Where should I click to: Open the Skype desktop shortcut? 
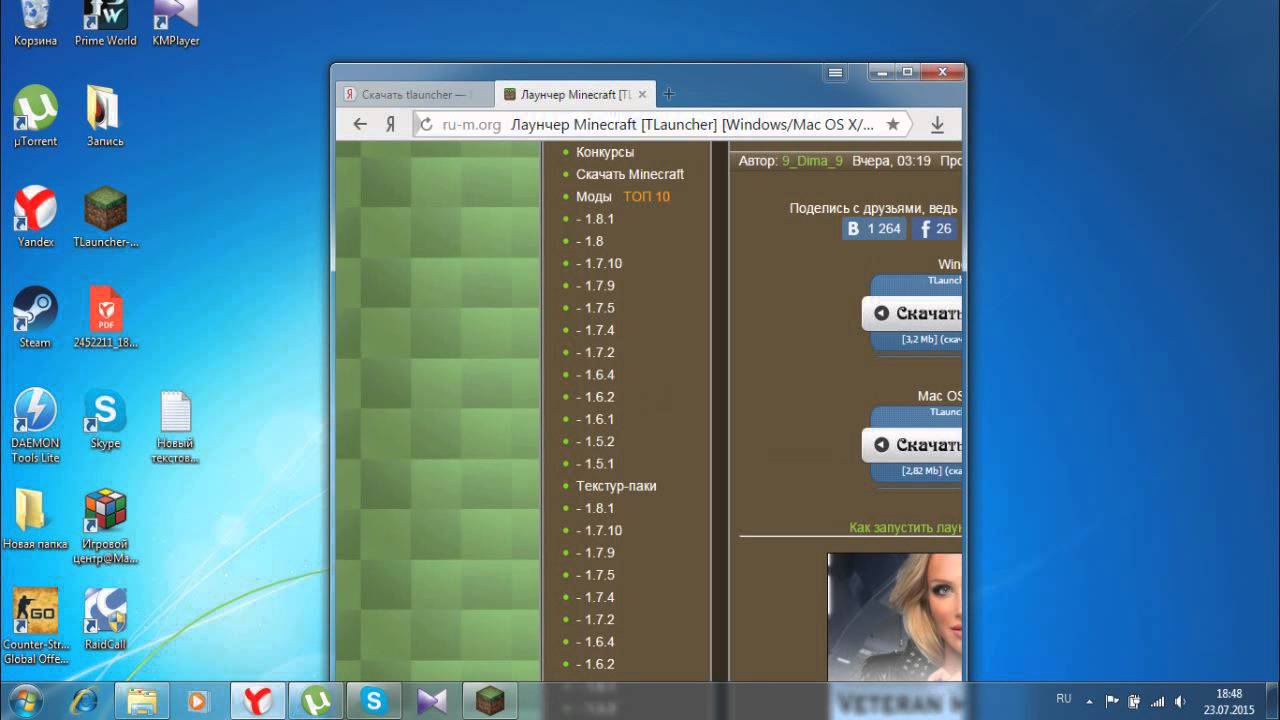(x=105, y=420)
